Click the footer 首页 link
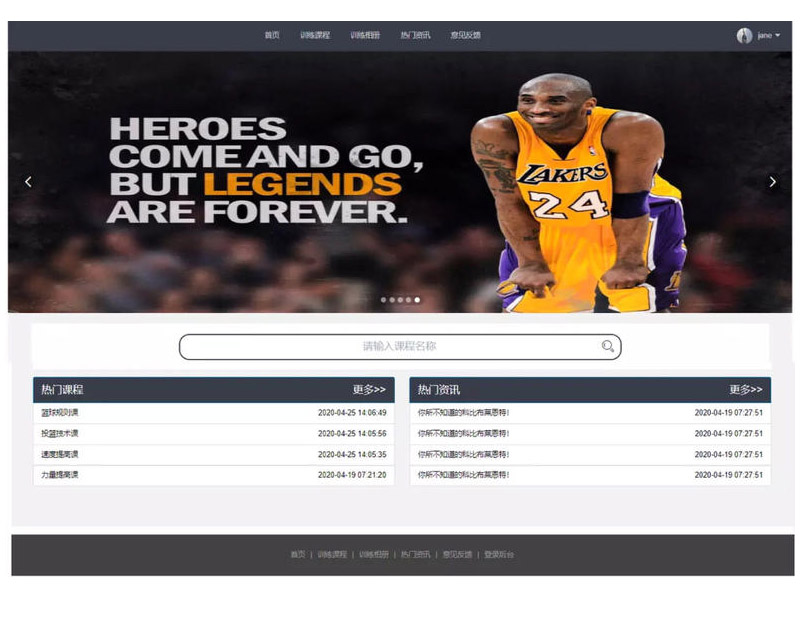Screen dimensions: 800x630 [298, 555]
